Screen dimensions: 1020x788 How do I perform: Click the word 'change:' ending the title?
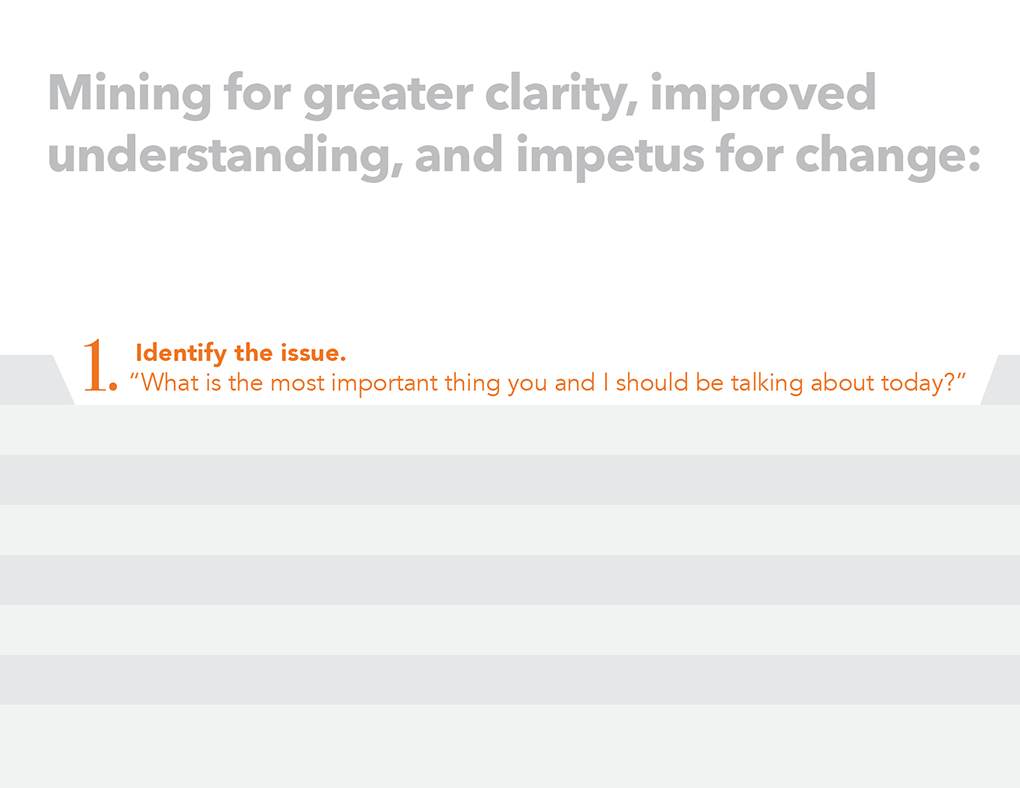point(885,157)
